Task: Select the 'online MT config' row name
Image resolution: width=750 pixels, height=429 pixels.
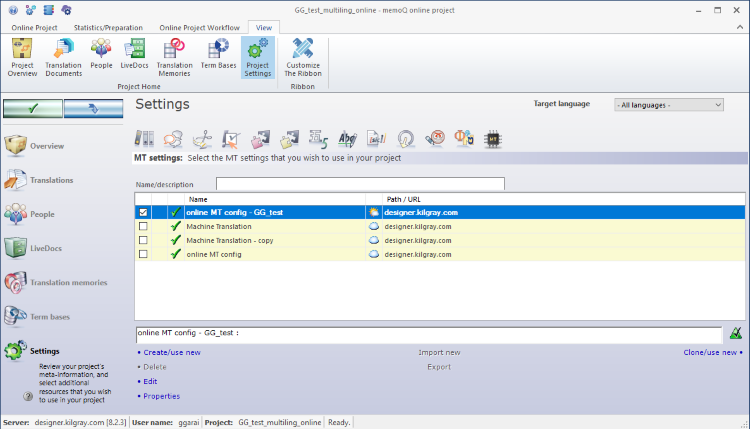Action: pyautogui.click(x=214, y=254)
